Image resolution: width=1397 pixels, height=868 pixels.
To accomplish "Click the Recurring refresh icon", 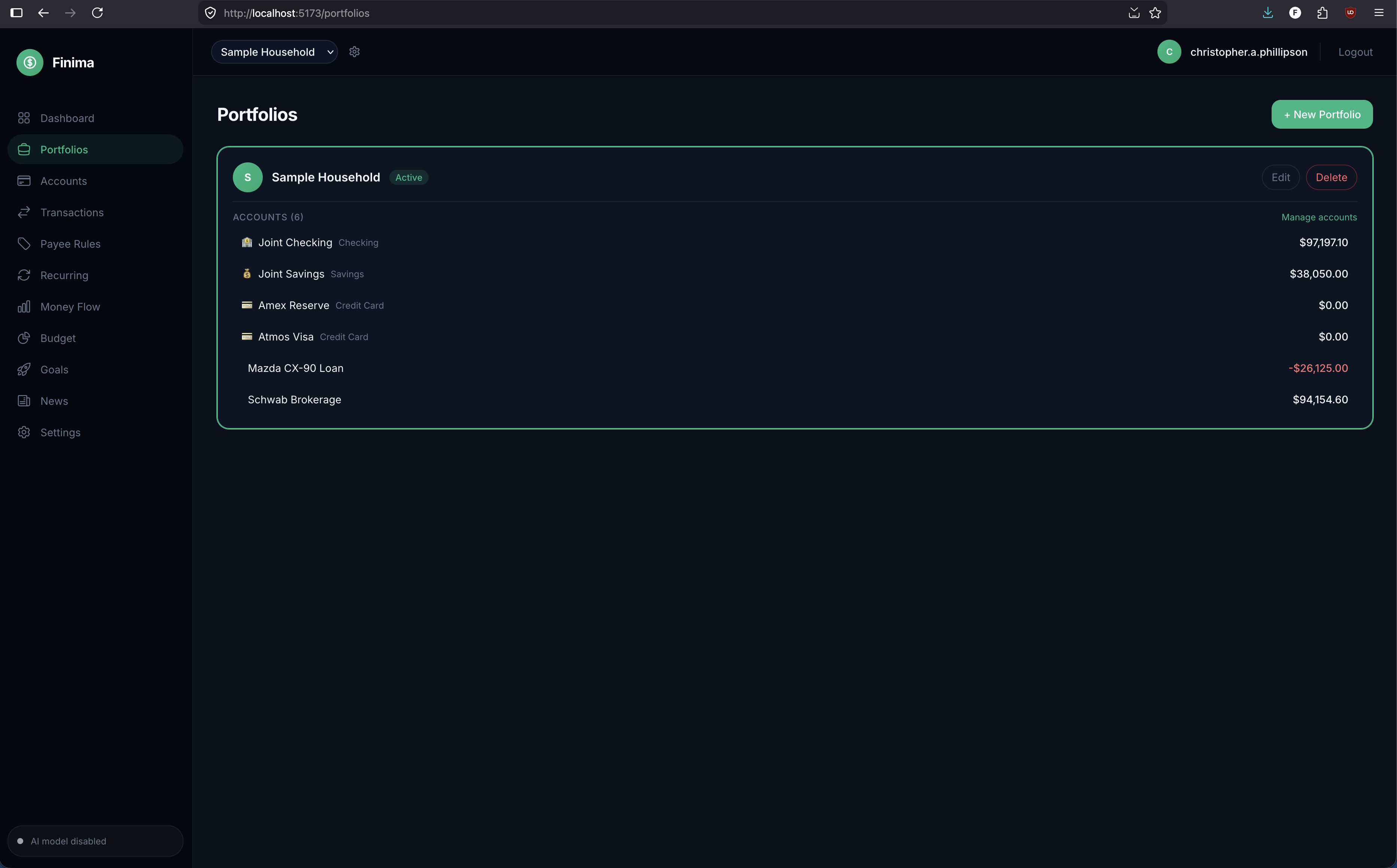I will 24,275.
